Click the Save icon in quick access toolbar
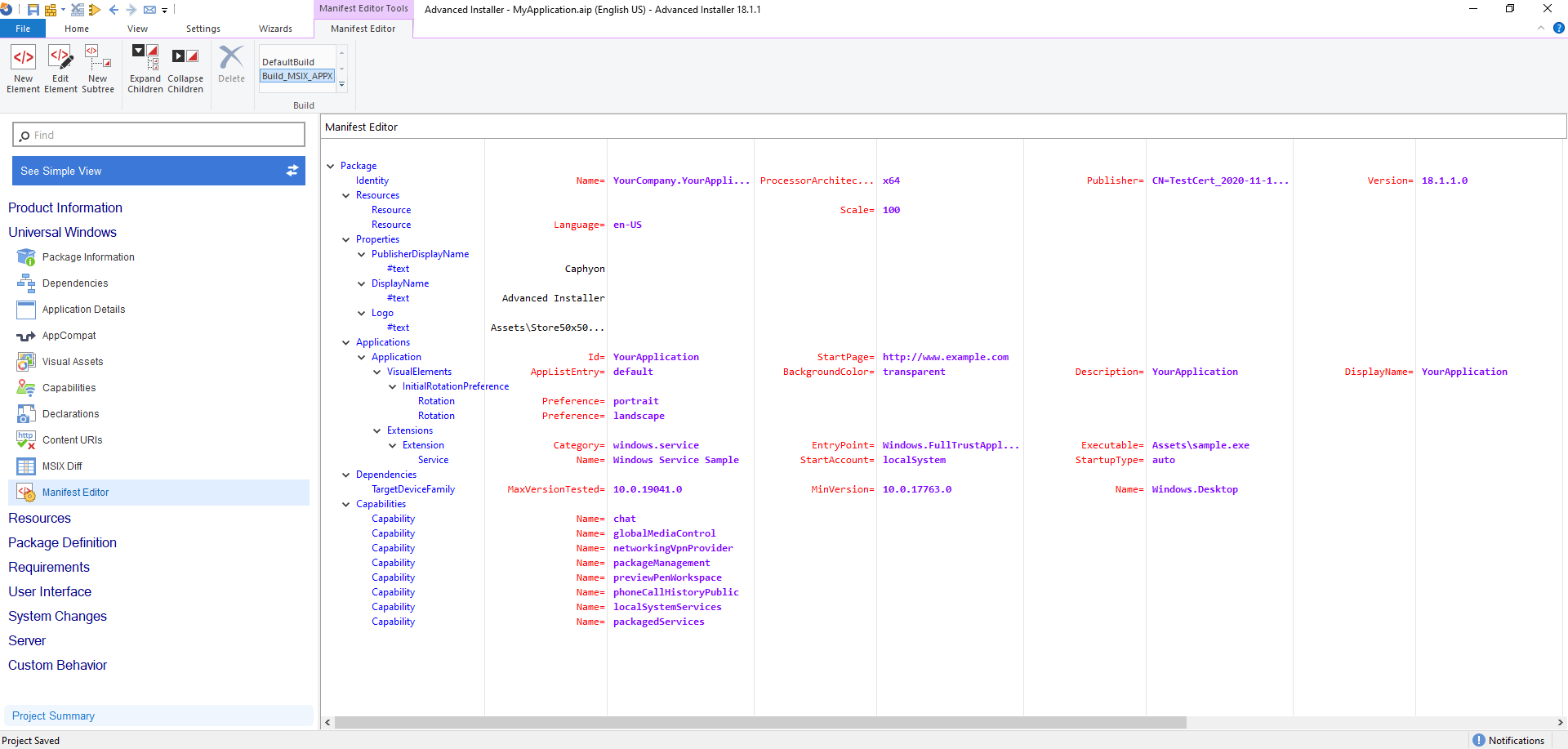Image resolution: width=1568 pixels, height=749 pixels. (x=32, y=10)
